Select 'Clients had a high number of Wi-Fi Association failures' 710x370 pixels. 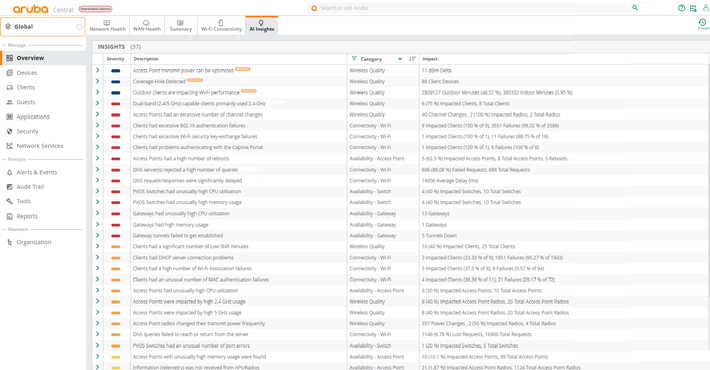tap(192, 268)
